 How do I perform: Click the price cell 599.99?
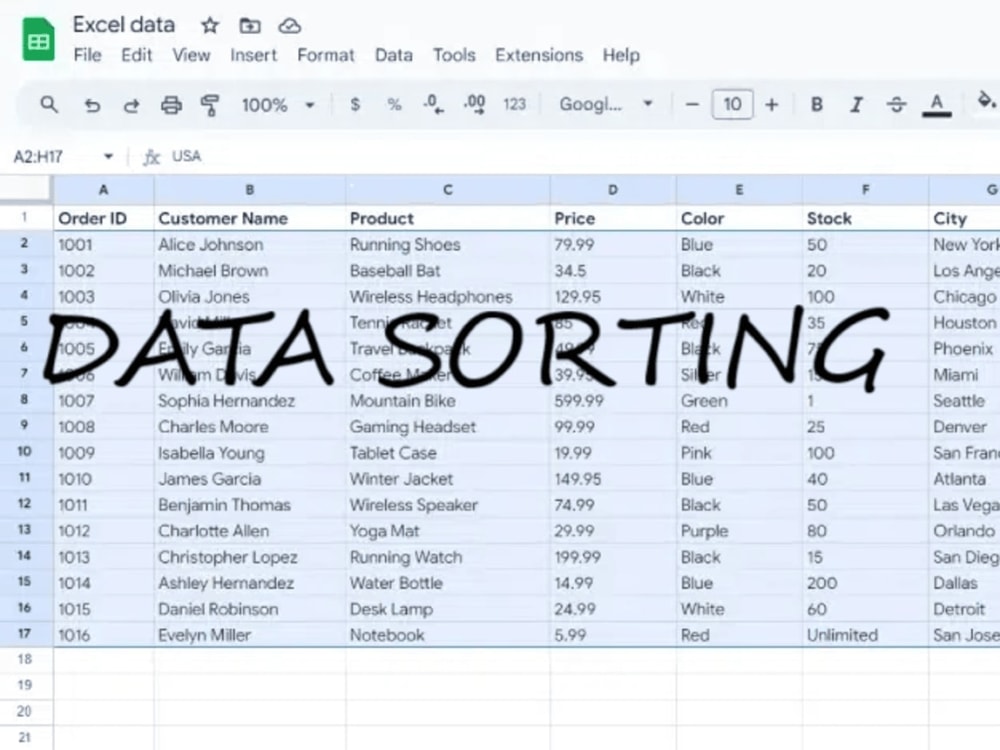tap(613, 401)
